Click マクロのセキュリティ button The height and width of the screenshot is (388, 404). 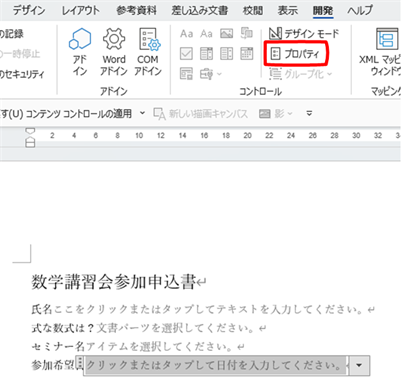[22, 74]
